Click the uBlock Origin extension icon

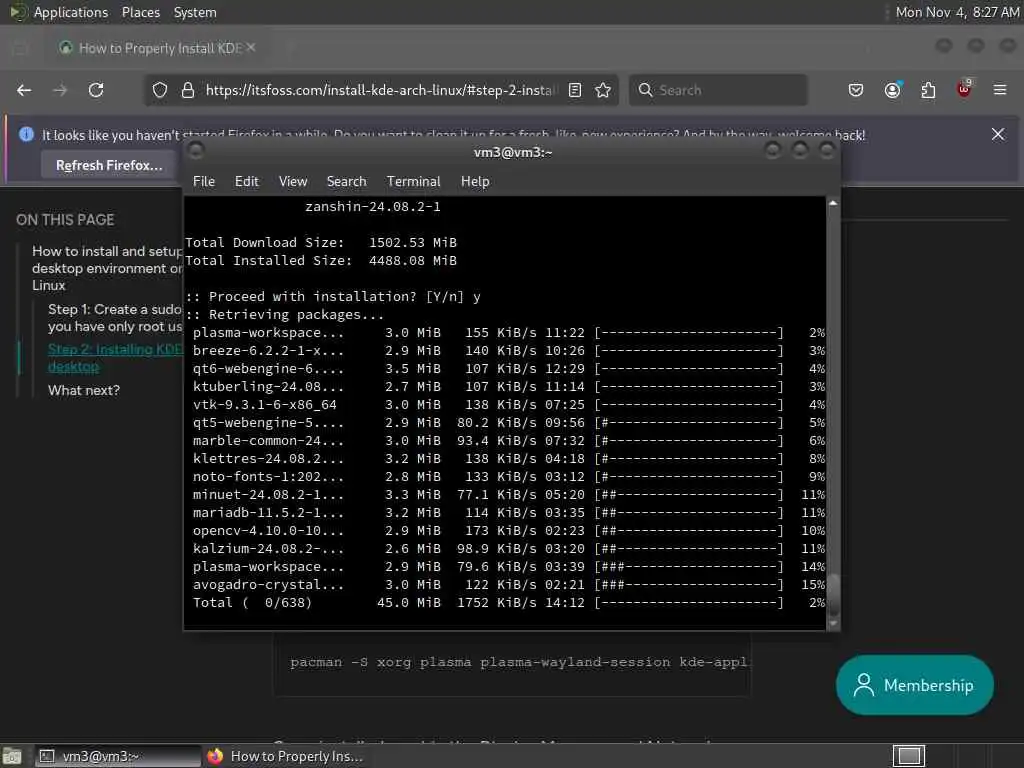(x=964, y=89)
